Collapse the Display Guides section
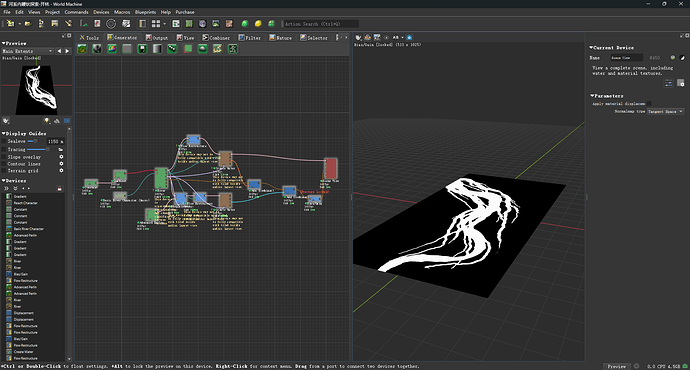The width and height of the screenshot is (690, 370). click(4, 133)
